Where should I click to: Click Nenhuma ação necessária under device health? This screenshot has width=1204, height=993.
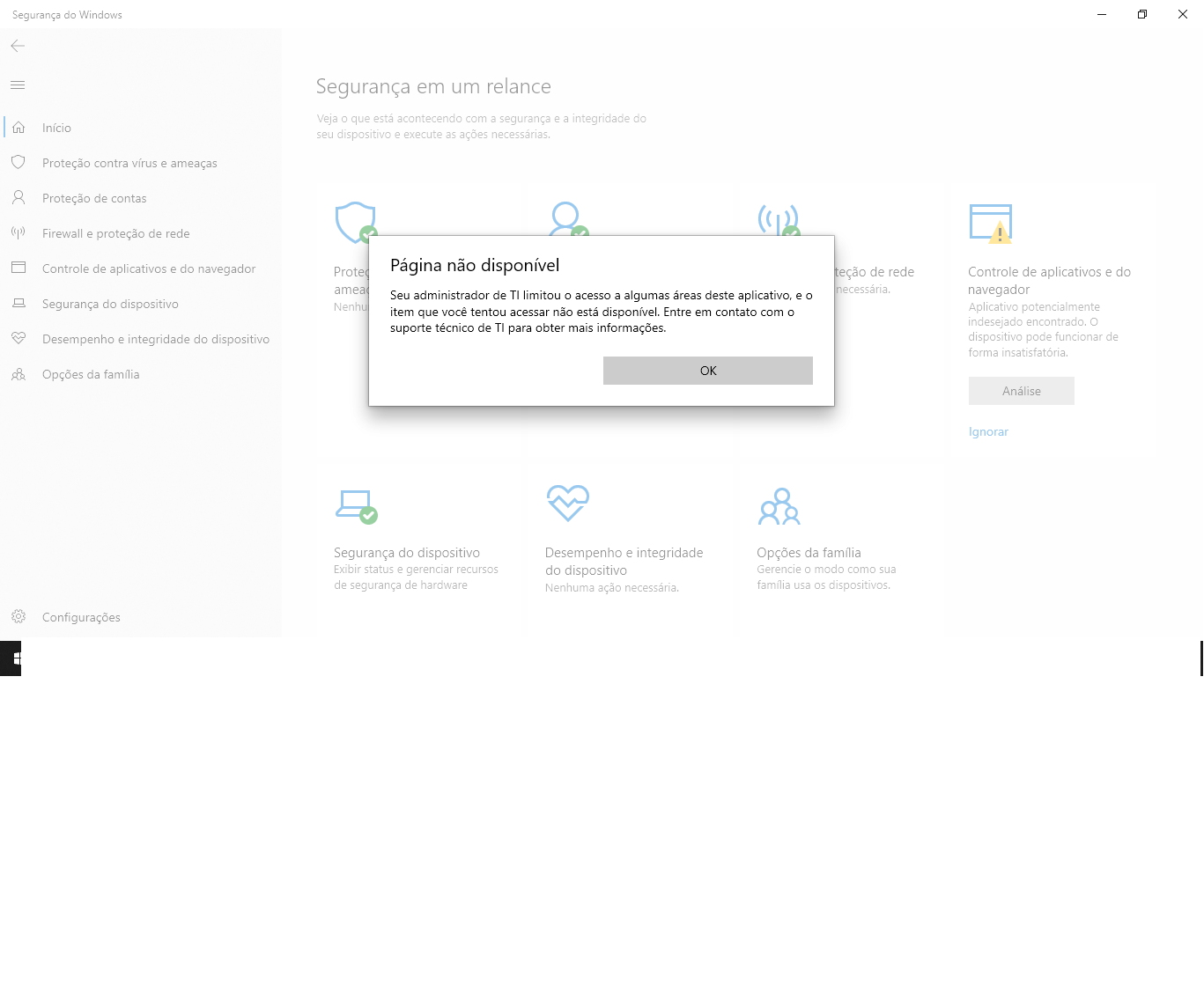612,587
